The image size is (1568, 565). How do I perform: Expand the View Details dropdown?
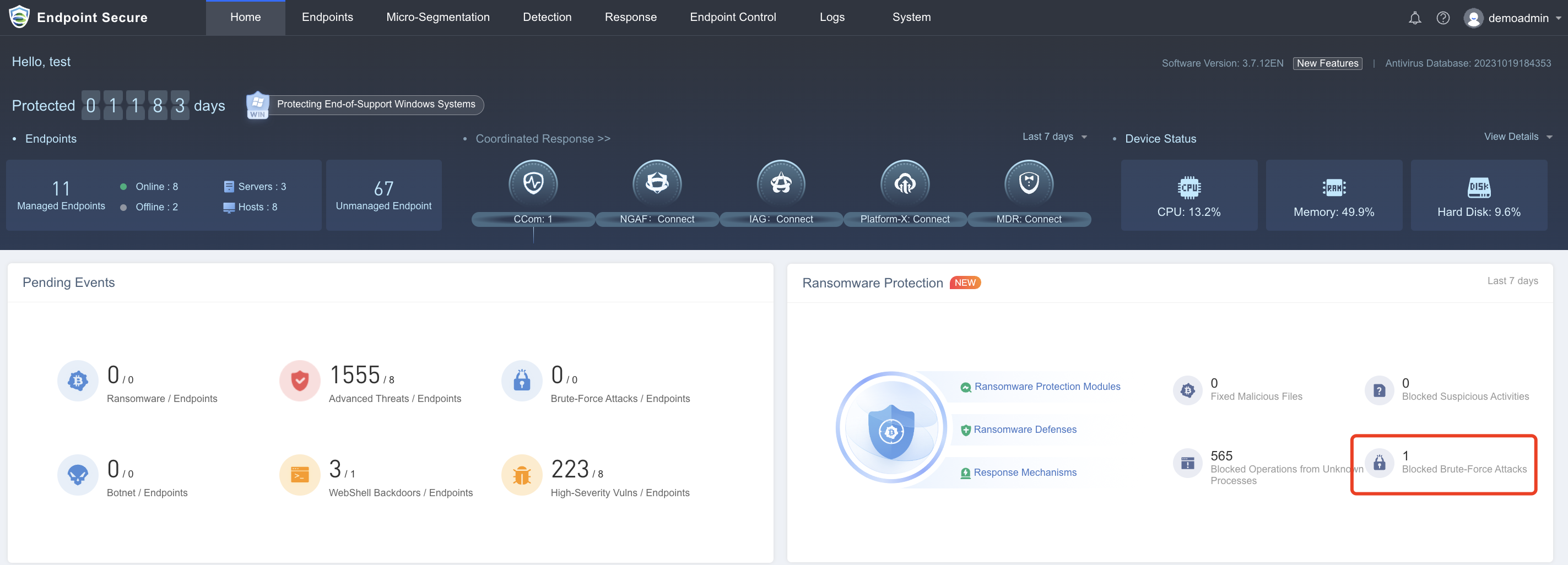(x=1517, y=137)
